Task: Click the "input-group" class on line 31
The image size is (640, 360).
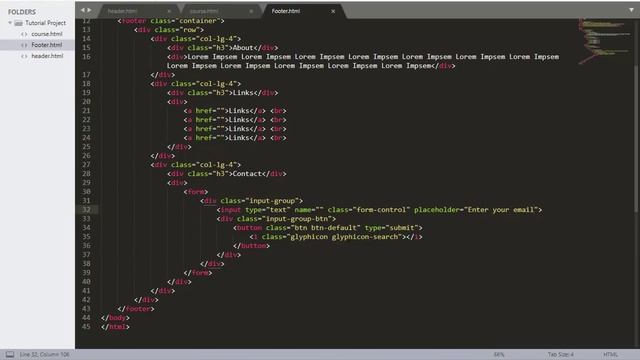Action: [272, 201]
